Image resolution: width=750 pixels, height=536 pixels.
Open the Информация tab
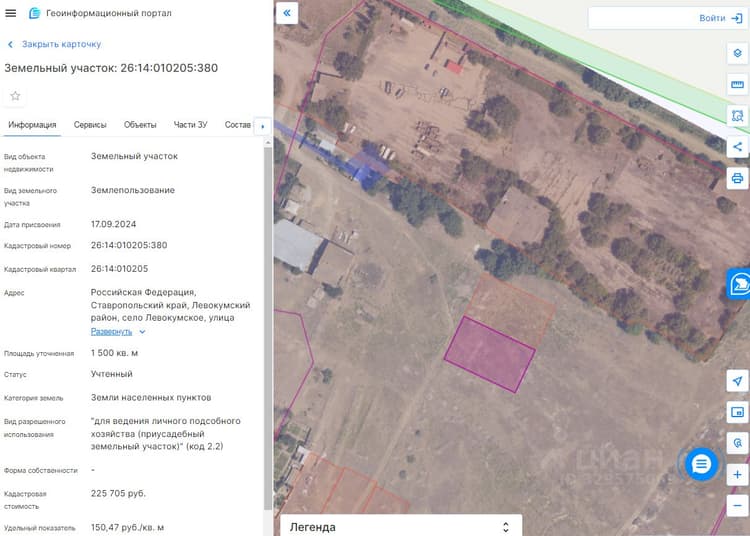32,125
